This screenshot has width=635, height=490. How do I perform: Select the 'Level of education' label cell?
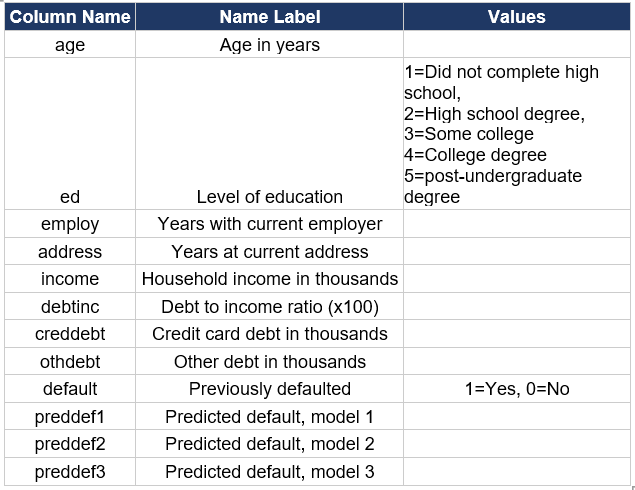(x=270, y=197)
